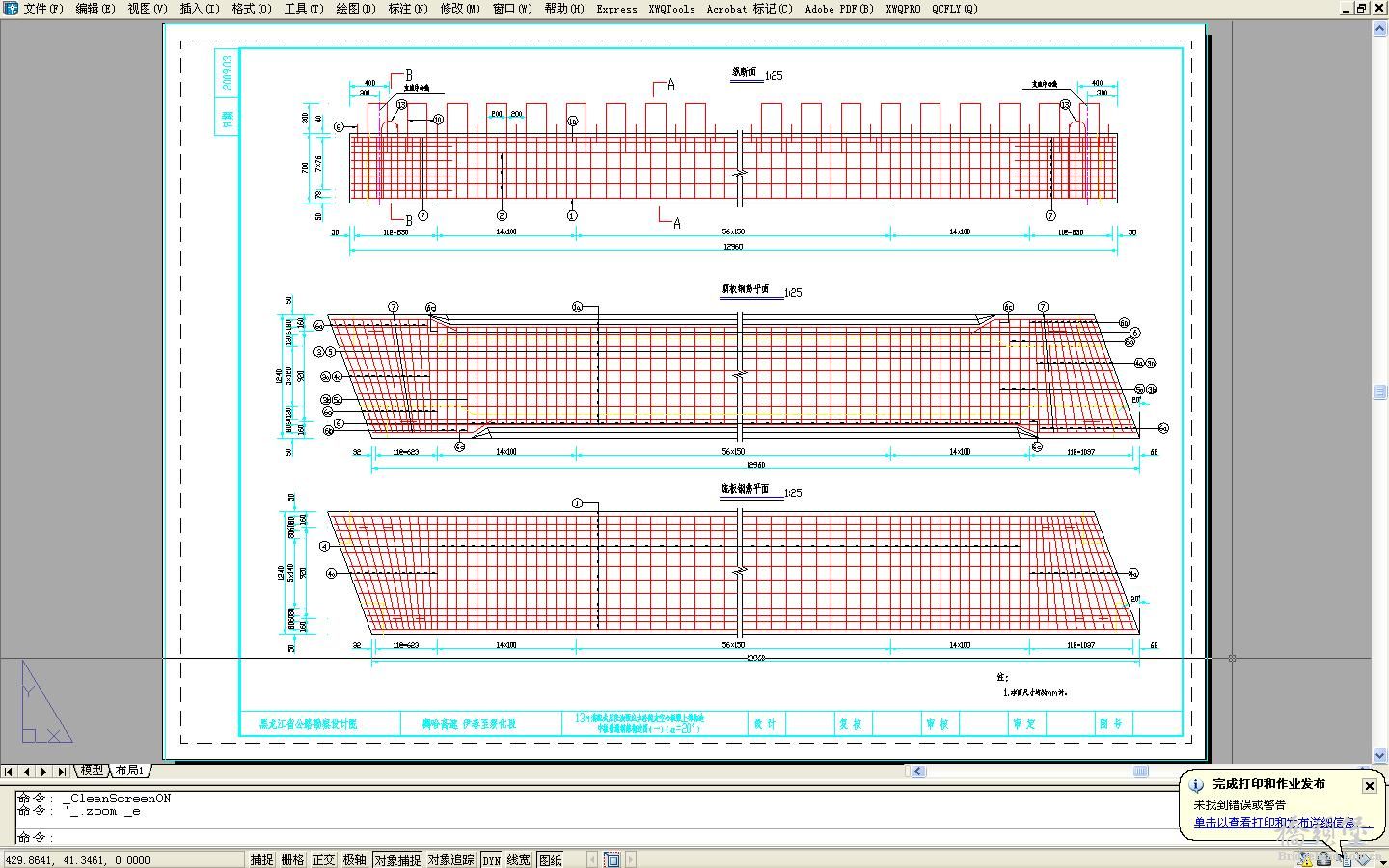Open the 格式(O) menu
Screen dimensions: 1389x868
251,9
